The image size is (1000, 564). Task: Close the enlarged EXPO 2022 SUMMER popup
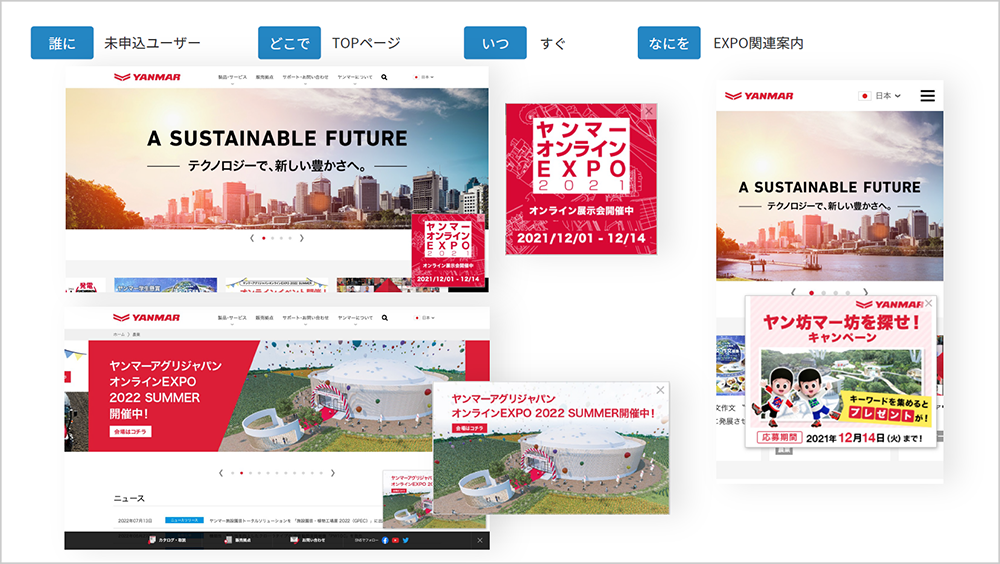click(x=661, y=390)
